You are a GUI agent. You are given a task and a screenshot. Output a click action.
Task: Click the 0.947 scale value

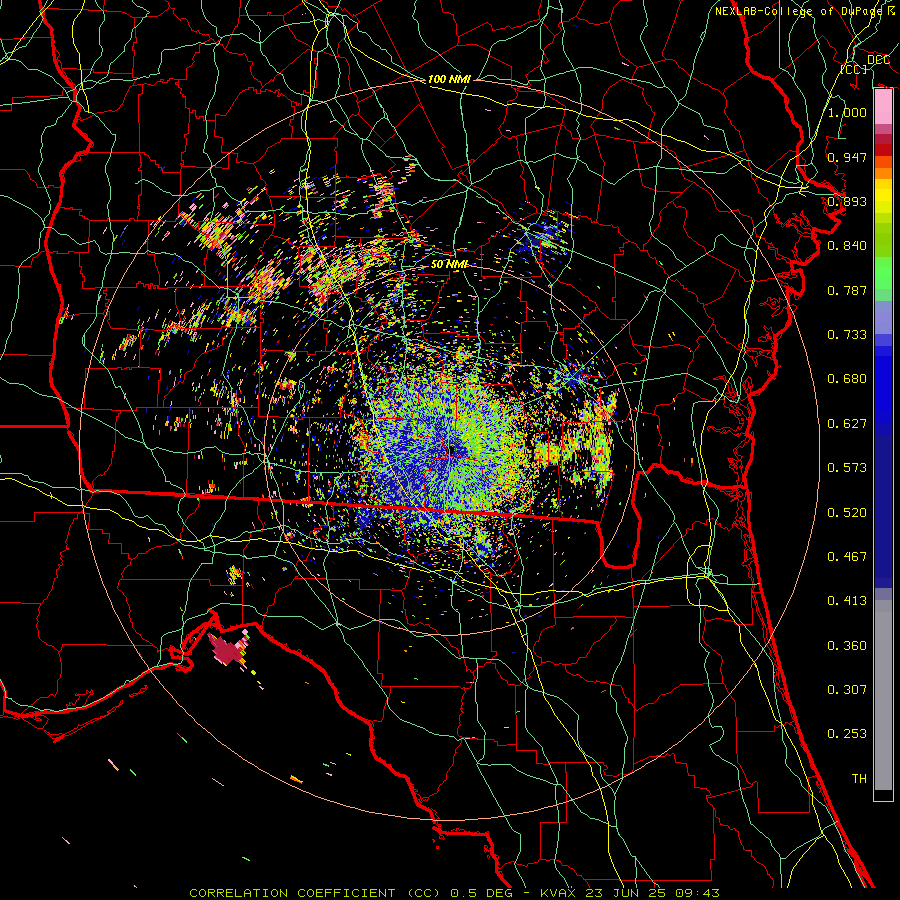(x=847, y=157)
